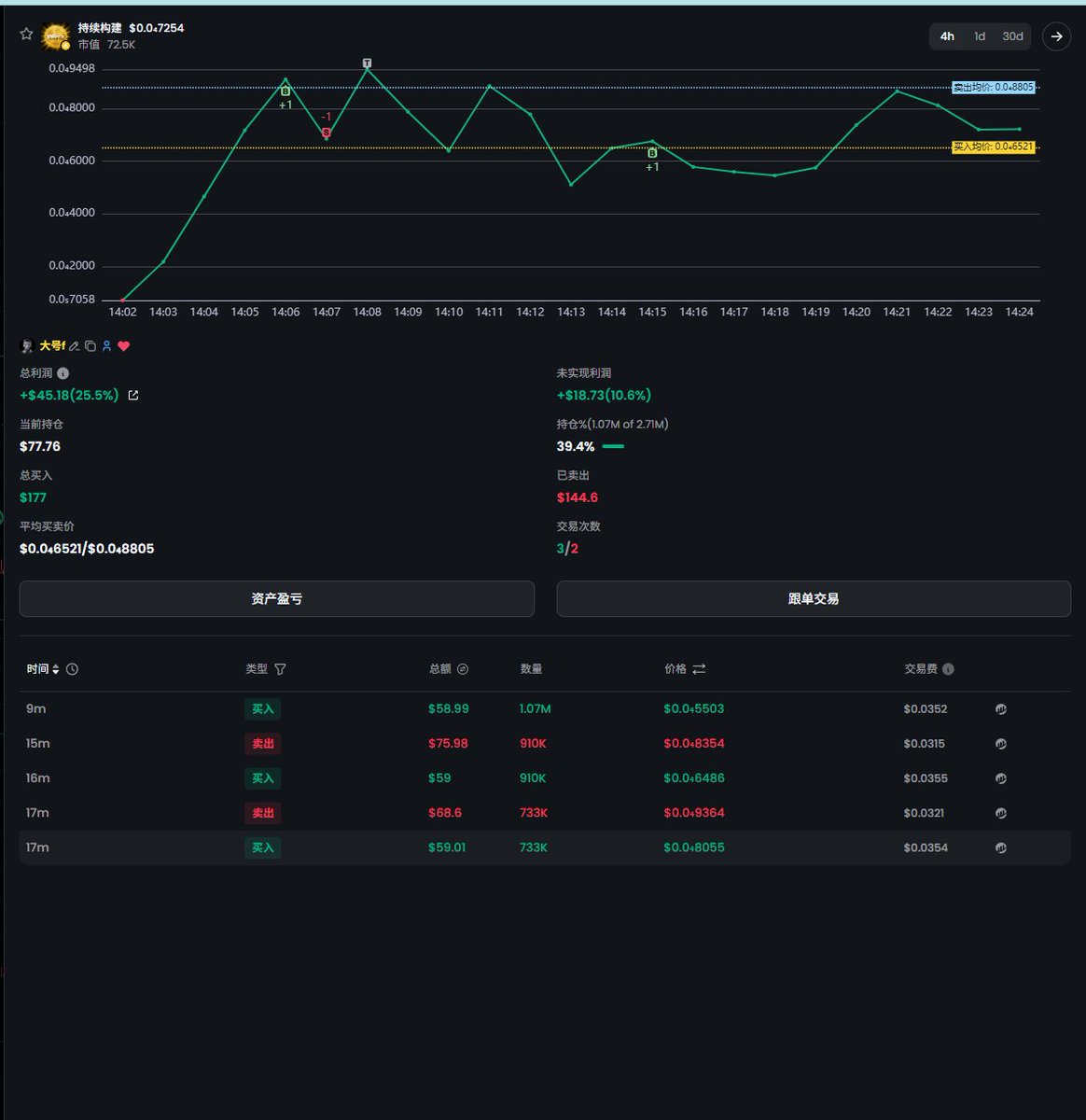Select the 卖出均价 label on the chart
Screen dimensions: 1086x1120
[993, 88]
